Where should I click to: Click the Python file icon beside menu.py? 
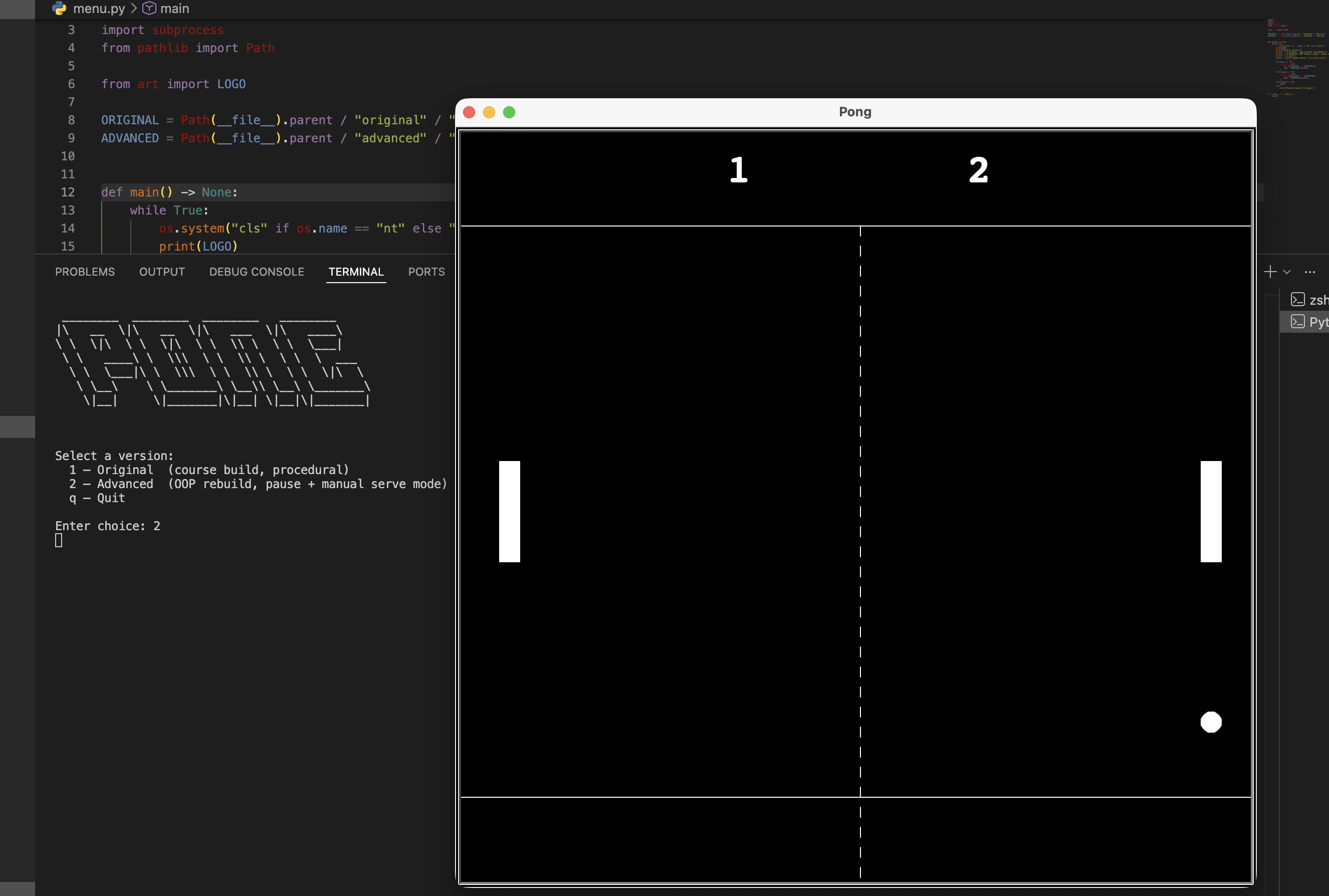click(x=59, y=9)
